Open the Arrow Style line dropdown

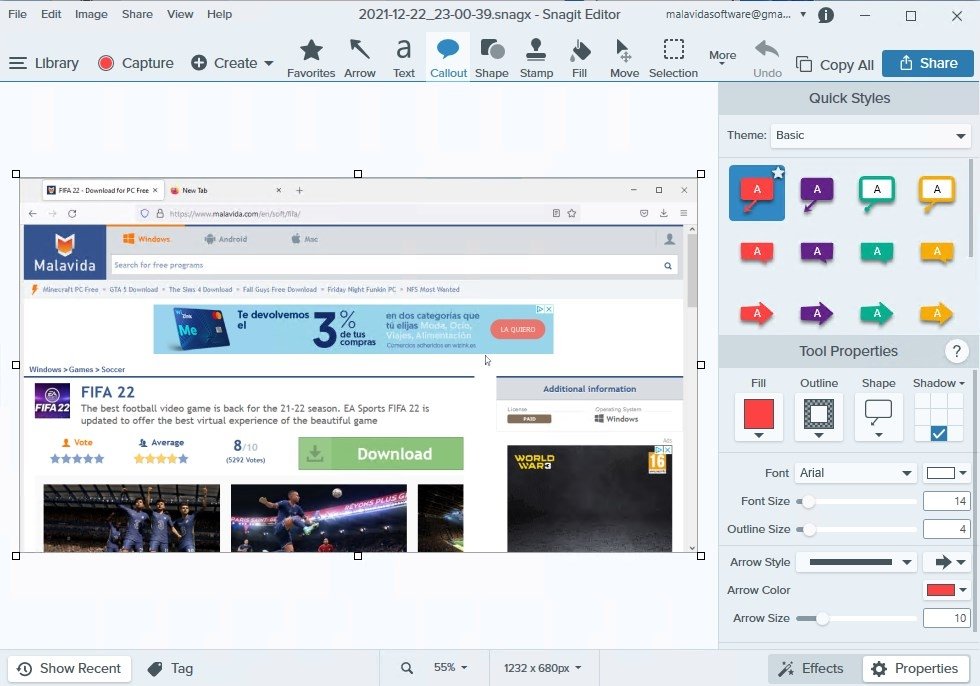click(856, 562)
